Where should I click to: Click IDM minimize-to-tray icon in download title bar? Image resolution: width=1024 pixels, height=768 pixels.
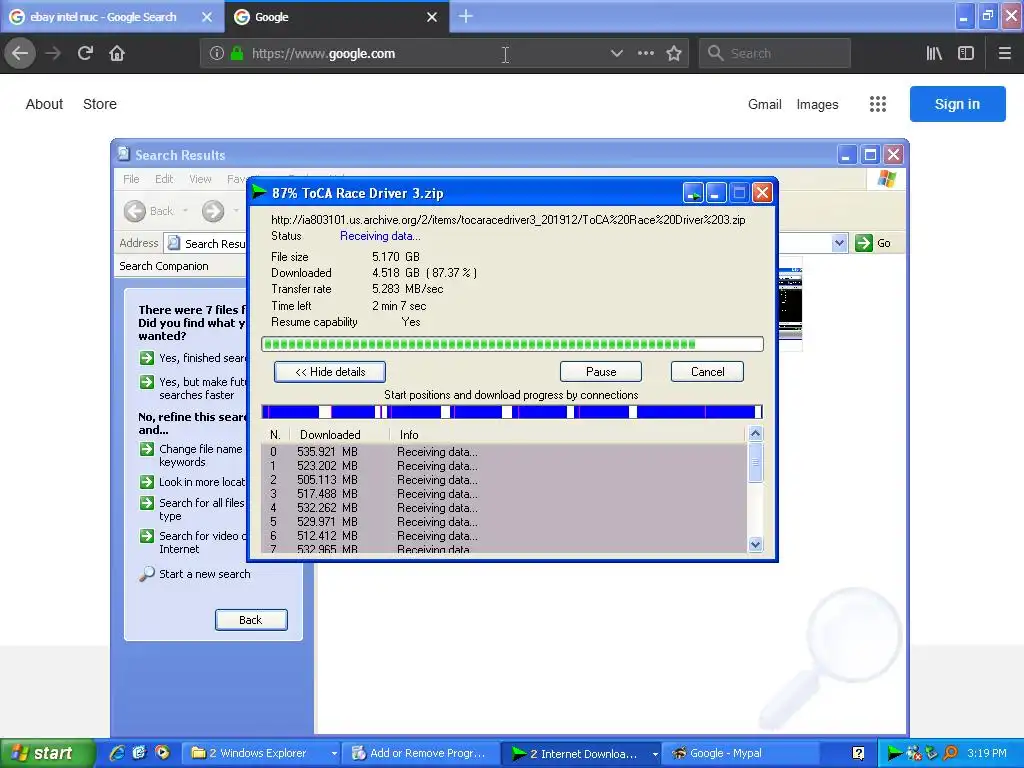click(693, 193)
